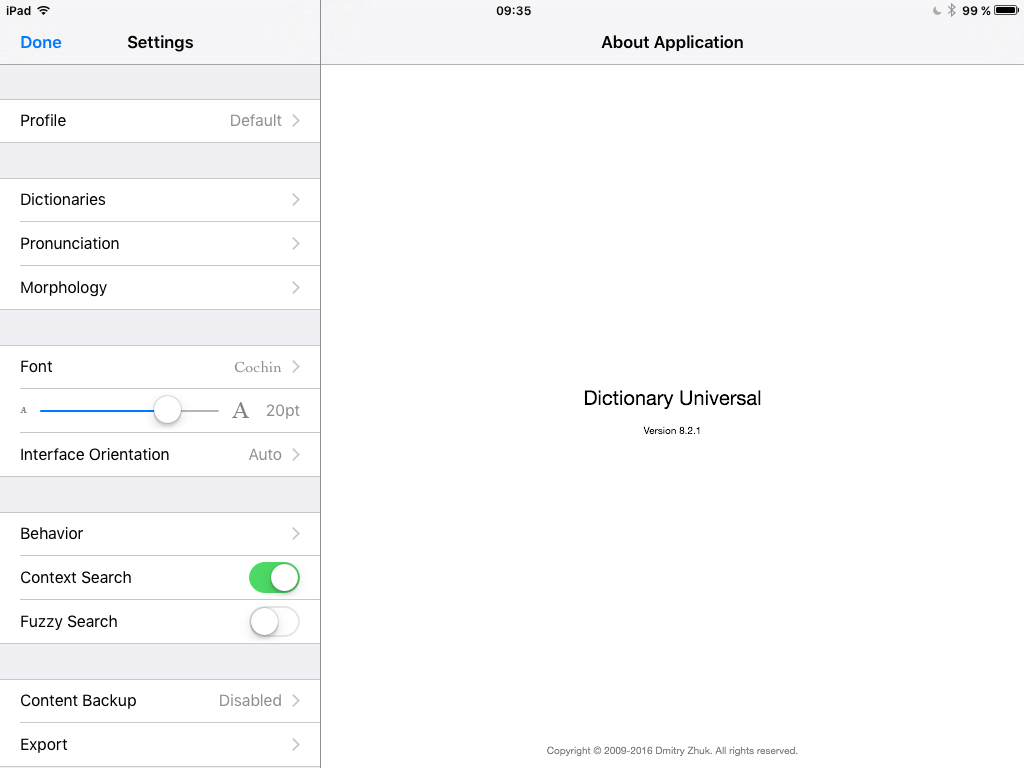Click the chevron next to Auto
Screen dimensions: 1024x768
[x=296, y=455]
